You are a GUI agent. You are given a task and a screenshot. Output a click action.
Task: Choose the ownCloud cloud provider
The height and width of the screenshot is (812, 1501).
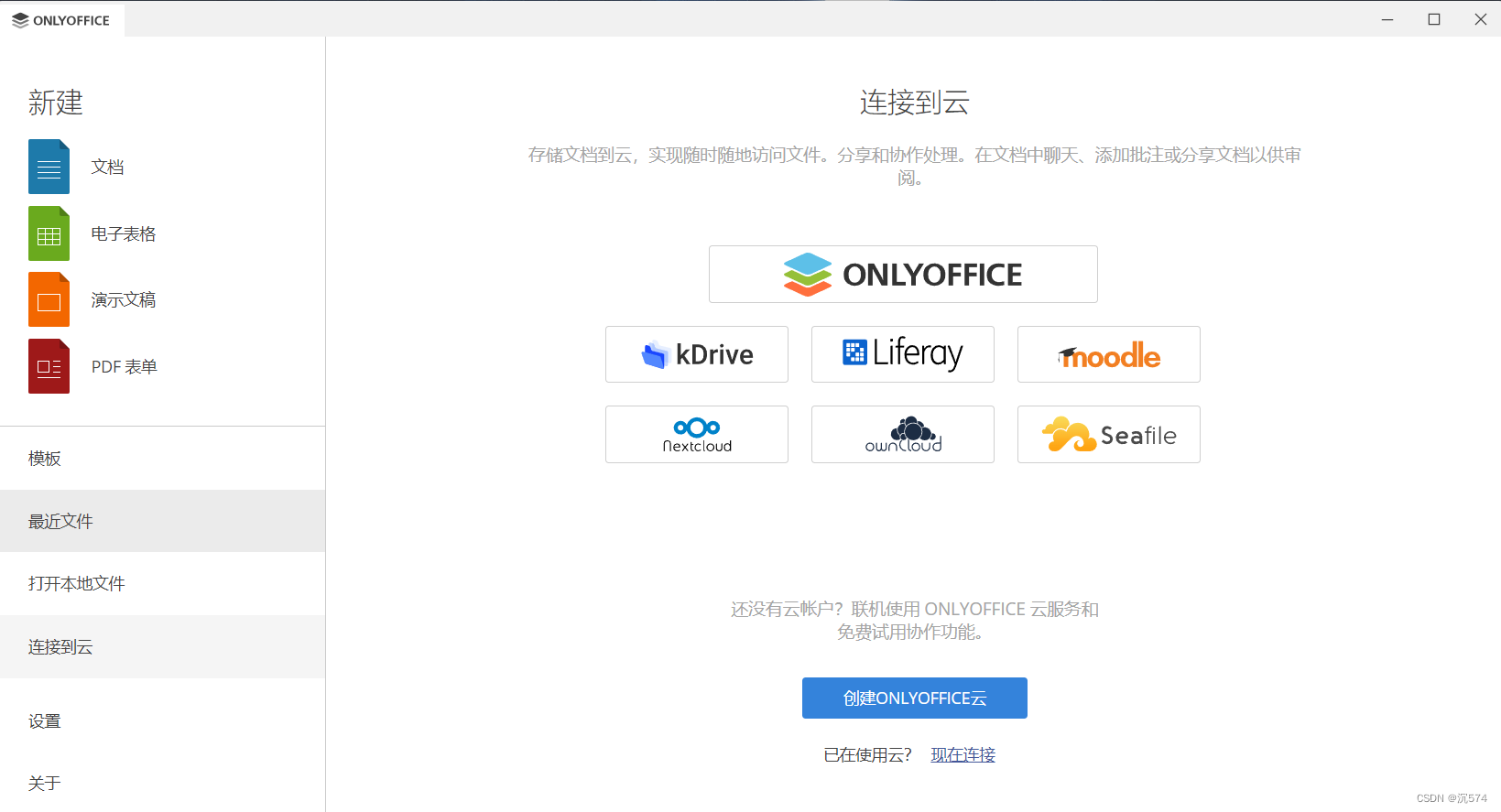(x=903, y=434)
